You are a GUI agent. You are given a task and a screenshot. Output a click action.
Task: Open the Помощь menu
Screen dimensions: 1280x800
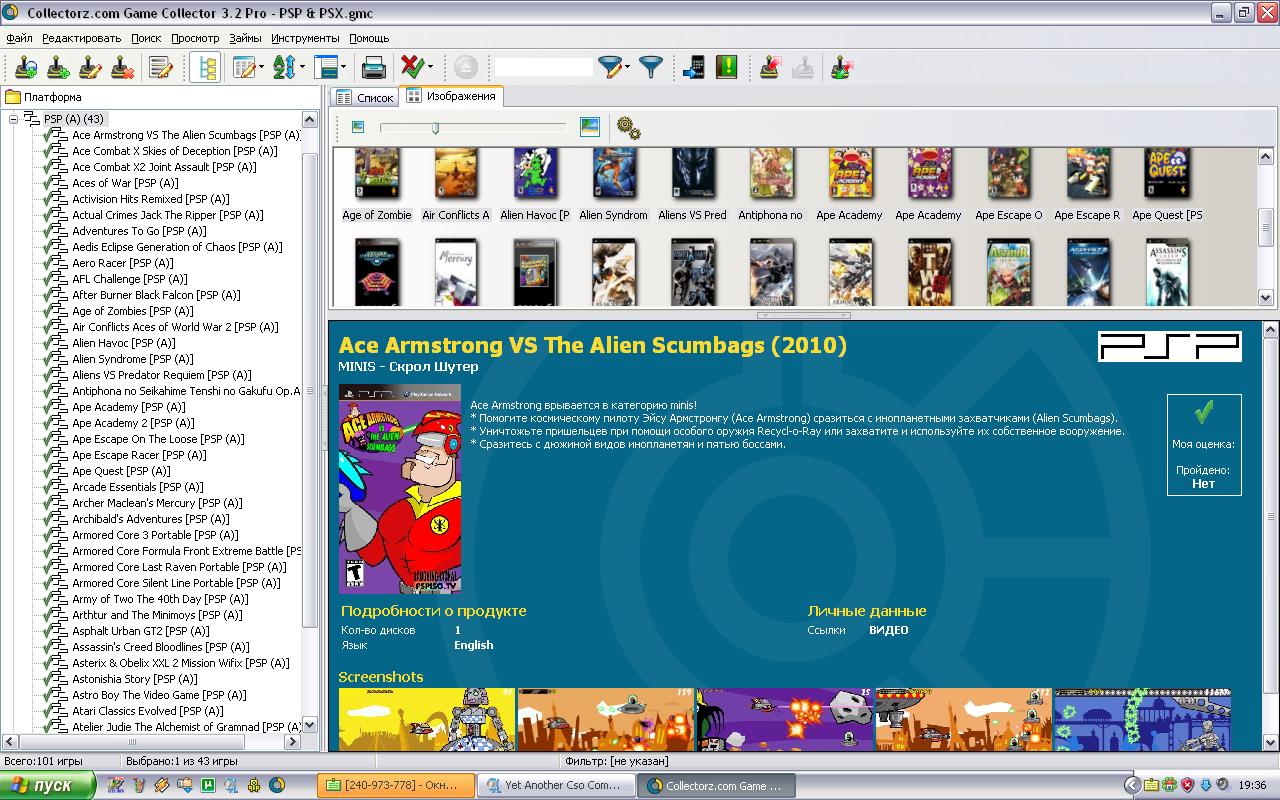pyautogui.click(x=369, y=38)
